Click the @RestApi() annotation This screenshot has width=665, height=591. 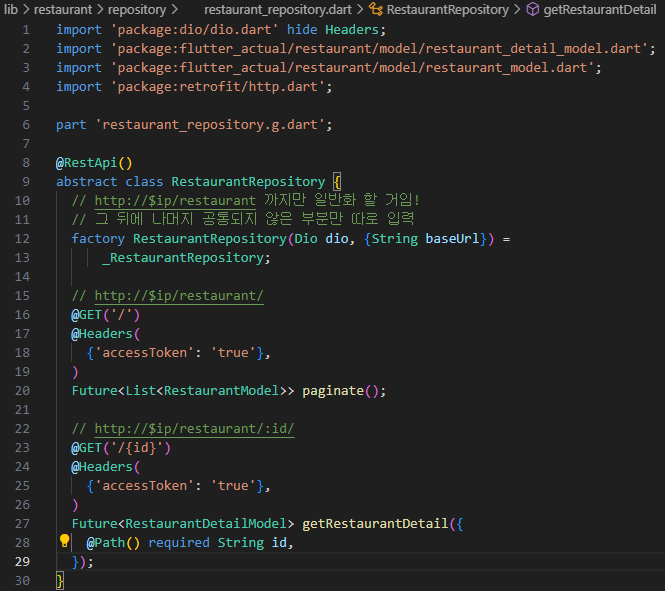coord(94,163)
